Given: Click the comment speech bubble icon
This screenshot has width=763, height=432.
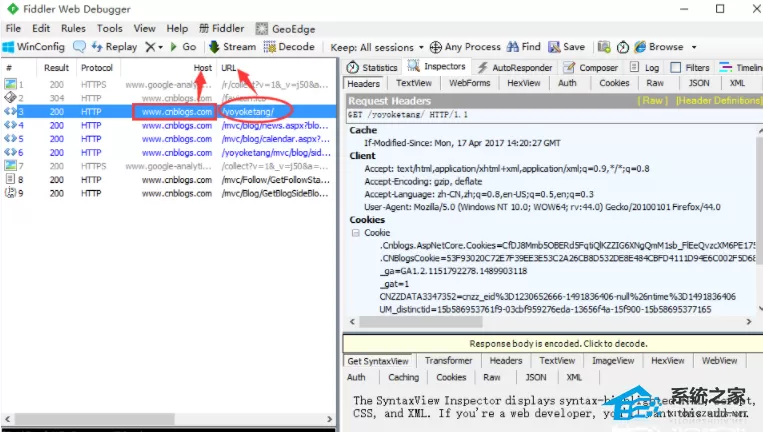Looking at the screenshot, I should 79,47.
